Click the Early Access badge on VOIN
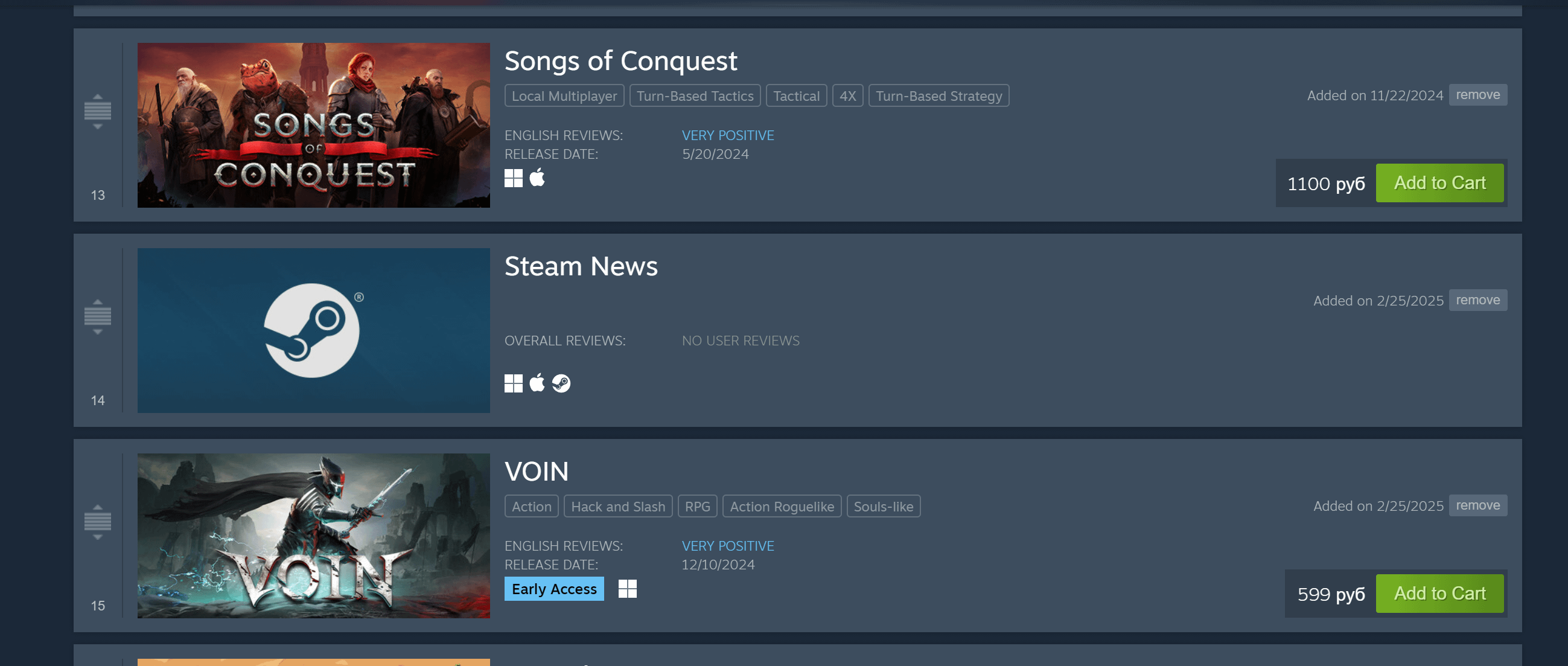This screenshot has height=666, width=1568. point(554,589)
